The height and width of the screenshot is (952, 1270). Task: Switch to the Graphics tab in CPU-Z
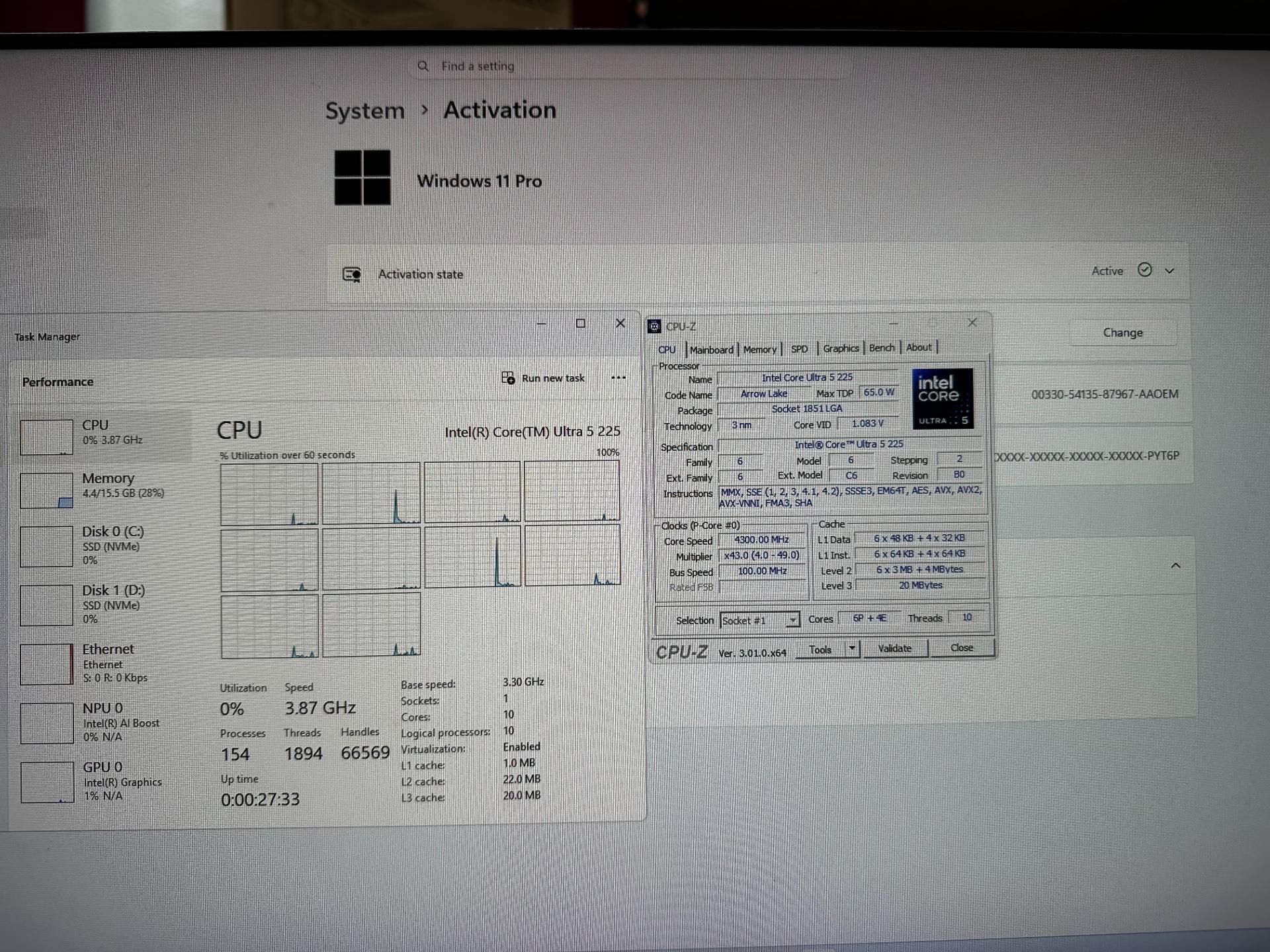click(x=841, y=348)
